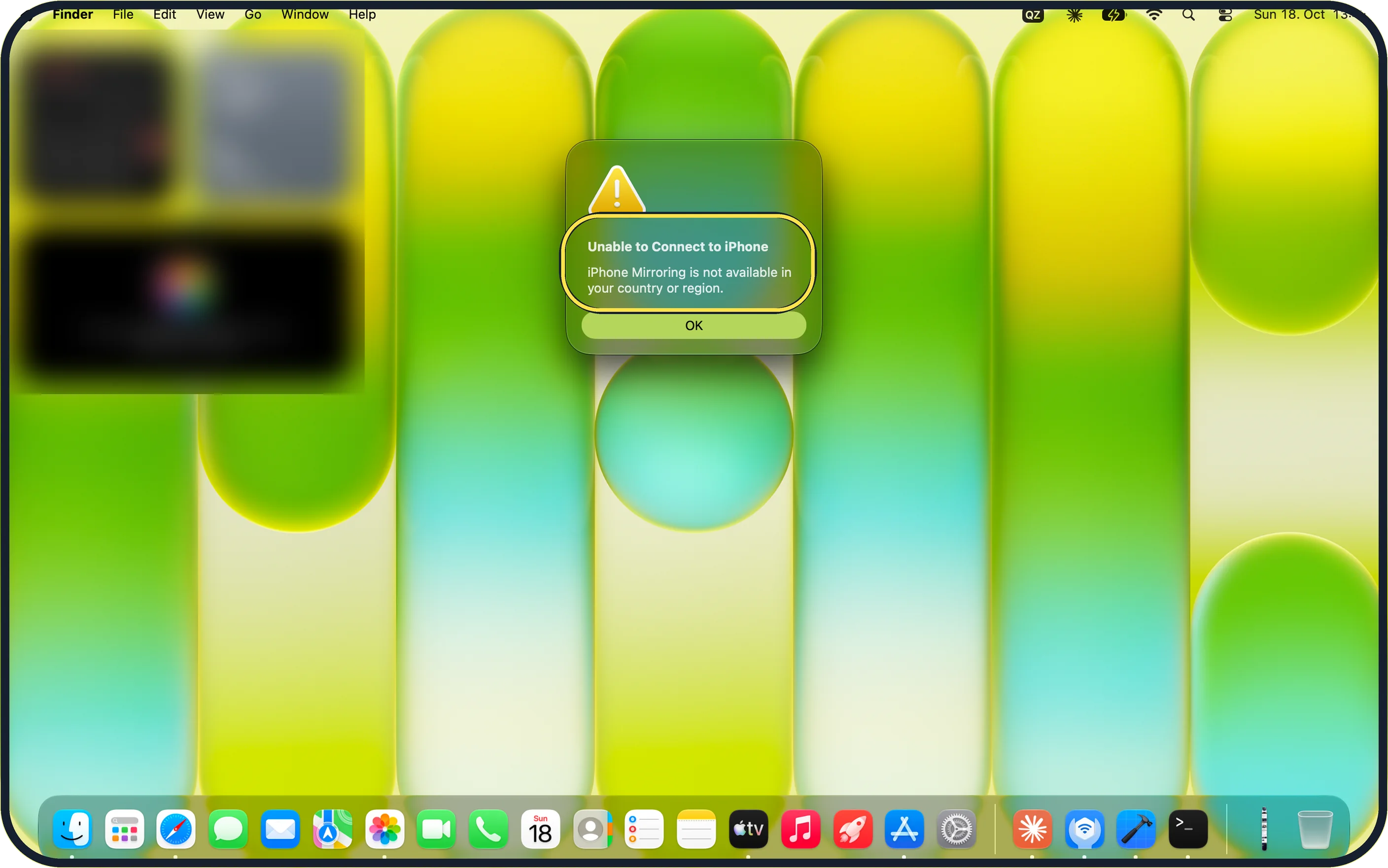Open Finder from the Dock
Screen dimensions: 1388x868
[x=72, y=829]
